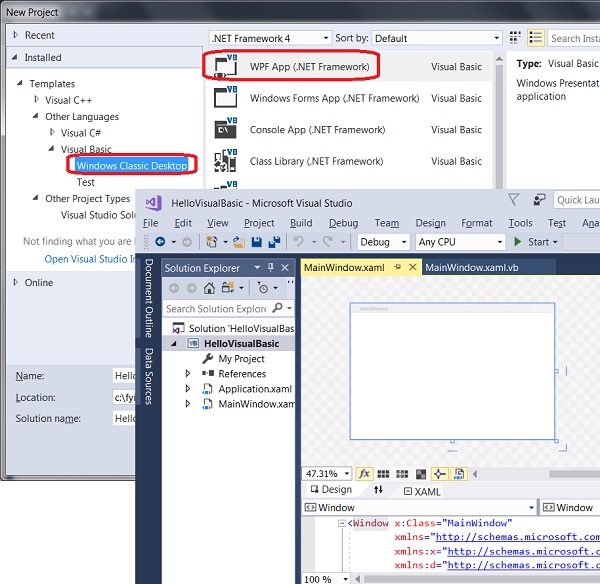Viewport: 600px width, 584px height.
Task: Toggle the snap grid display button
Action: 383,474
